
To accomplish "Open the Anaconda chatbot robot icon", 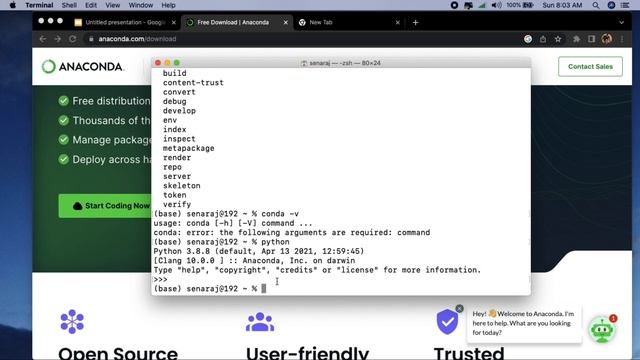I will click(602, 329).
